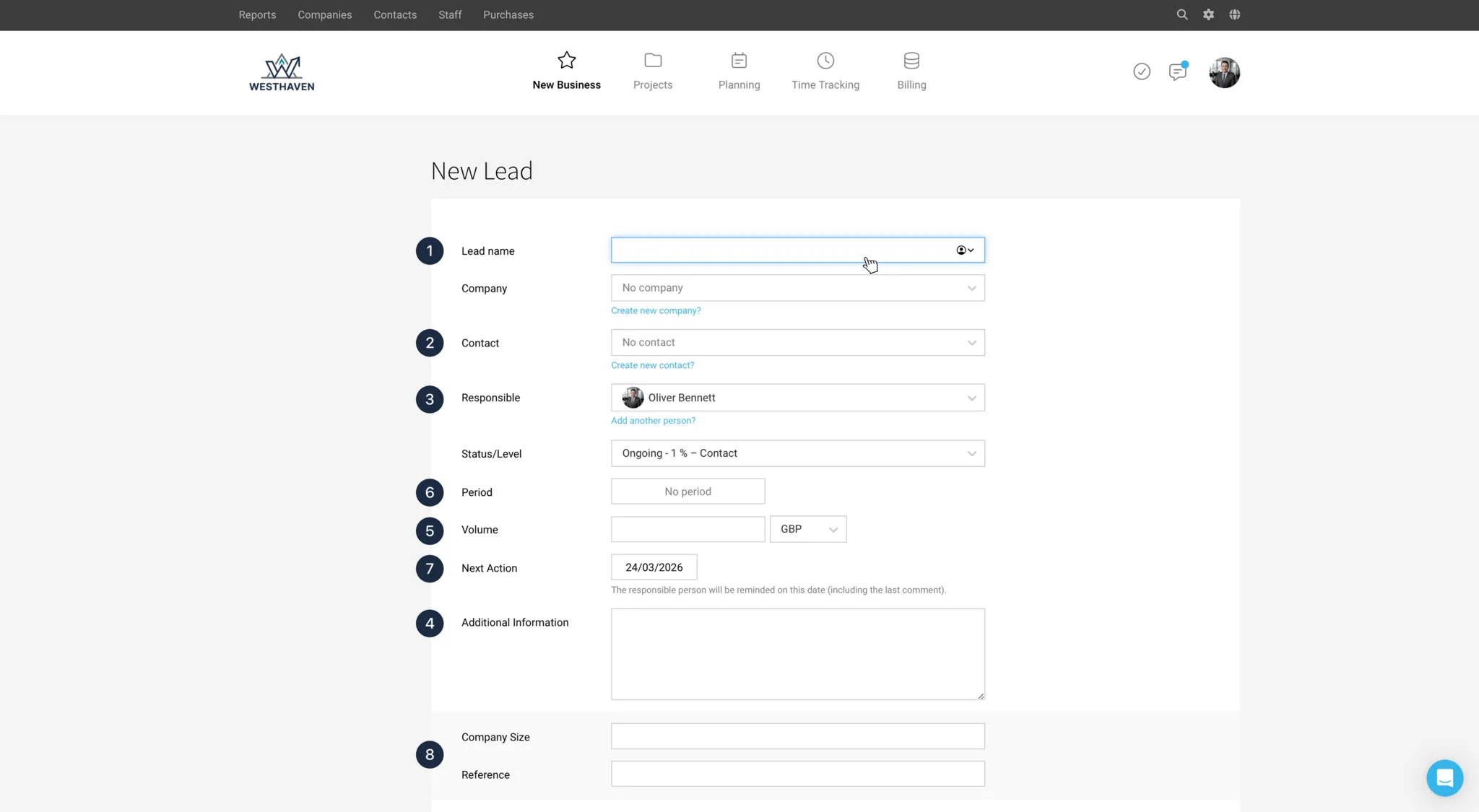Click Add another person link
This screenshot has height=812, width=1479.
point(653,421)
